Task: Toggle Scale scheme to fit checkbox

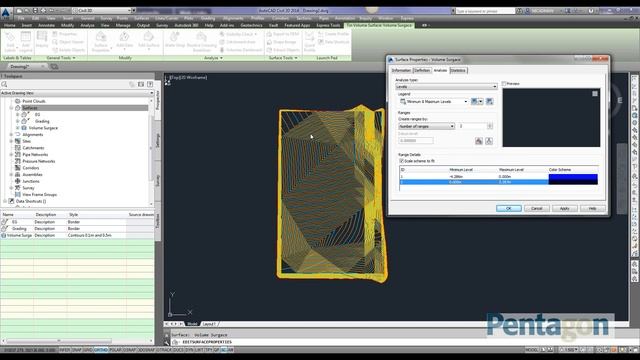Action: [x=401, y=161]
